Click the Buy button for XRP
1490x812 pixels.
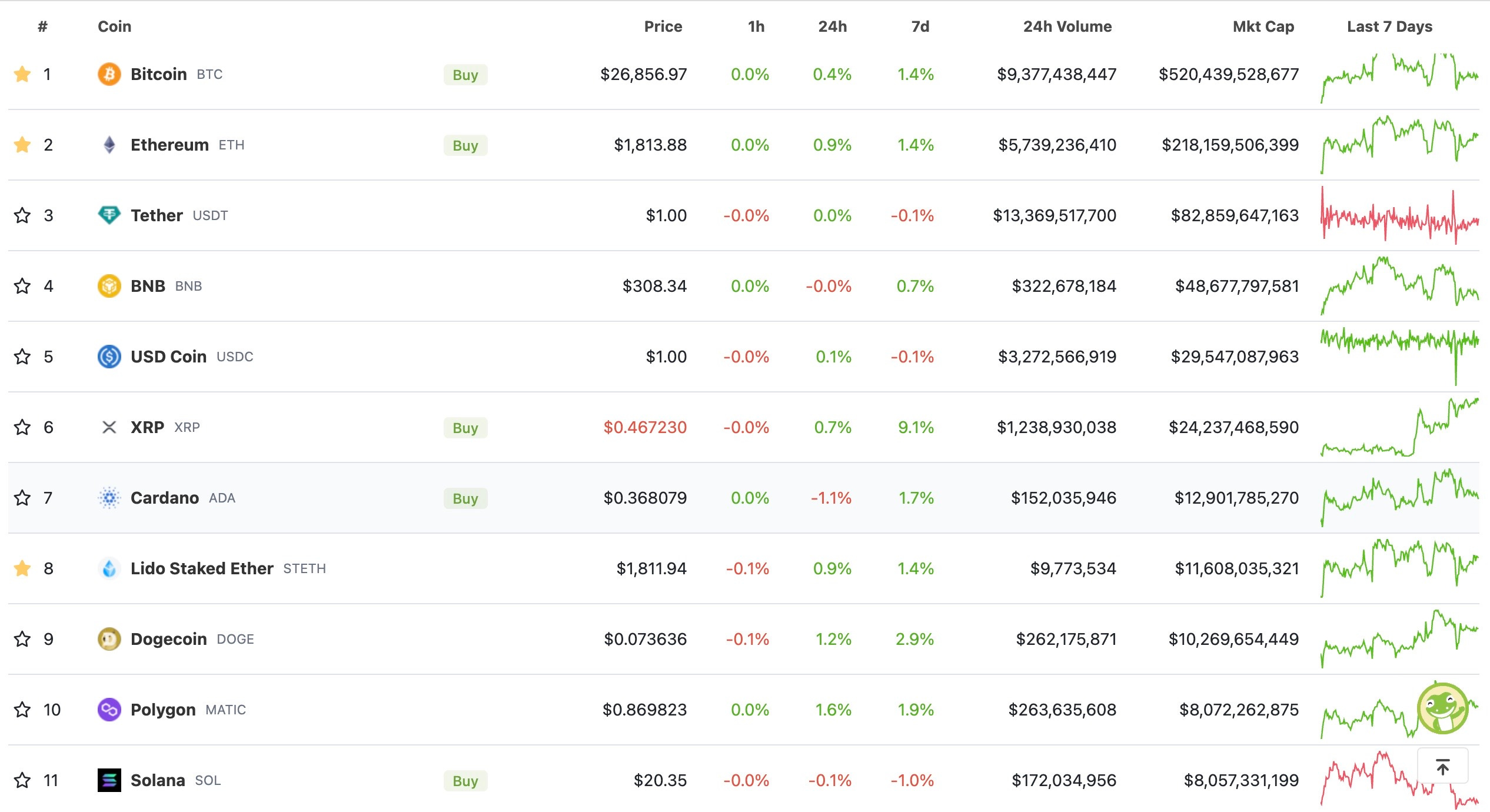[465, 428]
